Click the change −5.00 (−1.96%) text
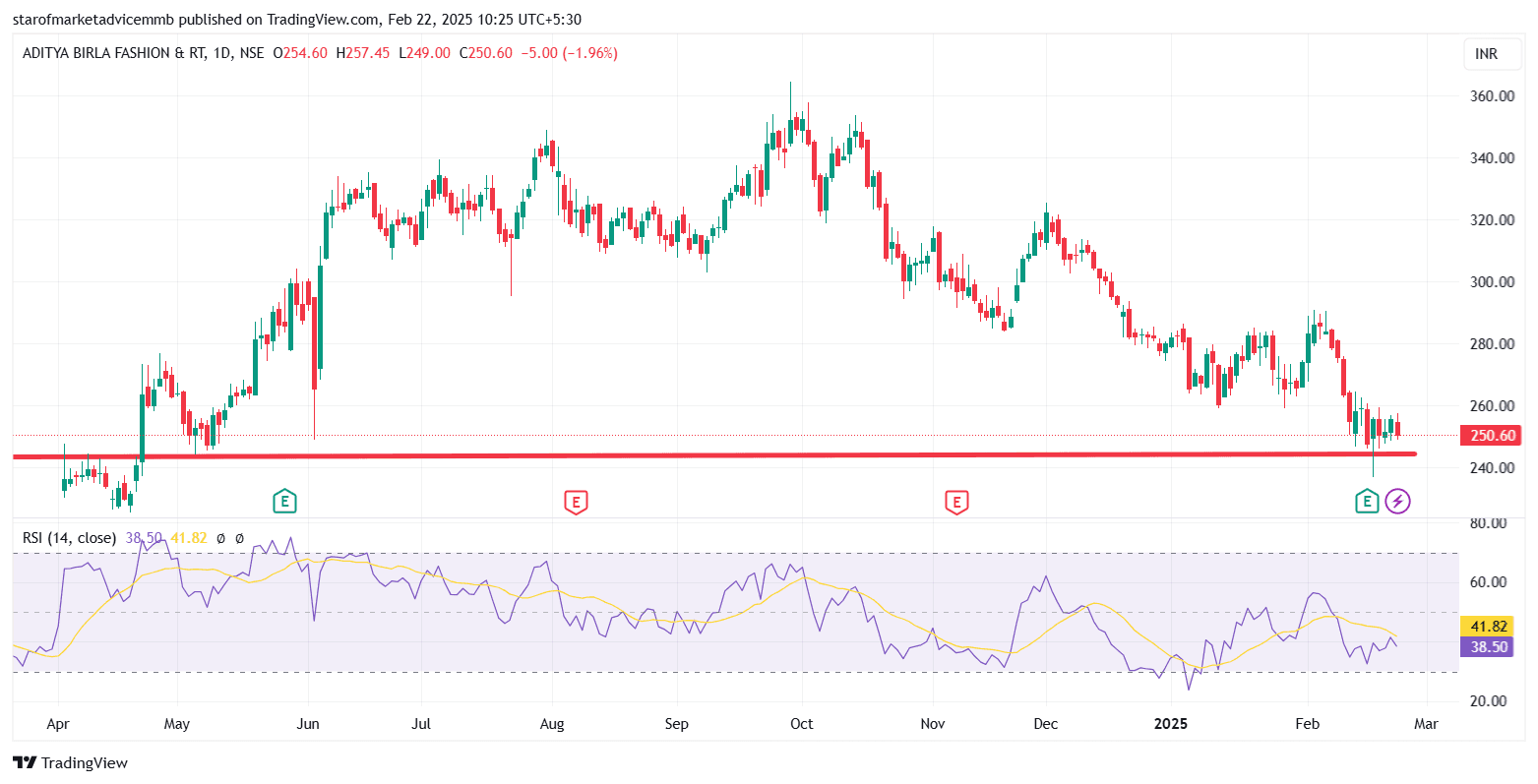This screenshot has height=784, width=1538. (569, 53)
